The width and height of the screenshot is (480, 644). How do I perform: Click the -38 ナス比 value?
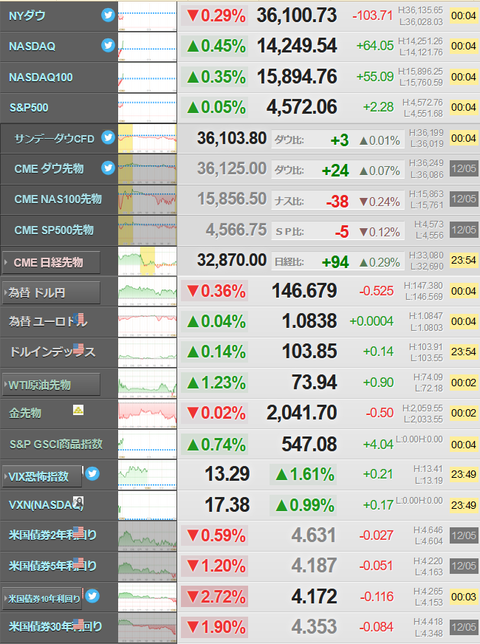(338, 201)
